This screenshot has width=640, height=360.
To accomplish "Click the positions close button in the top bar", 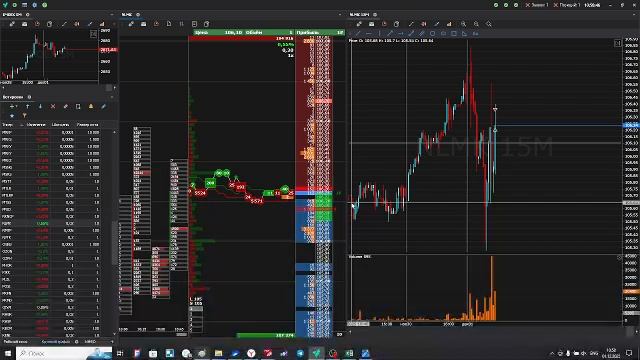I will point(566,5).
